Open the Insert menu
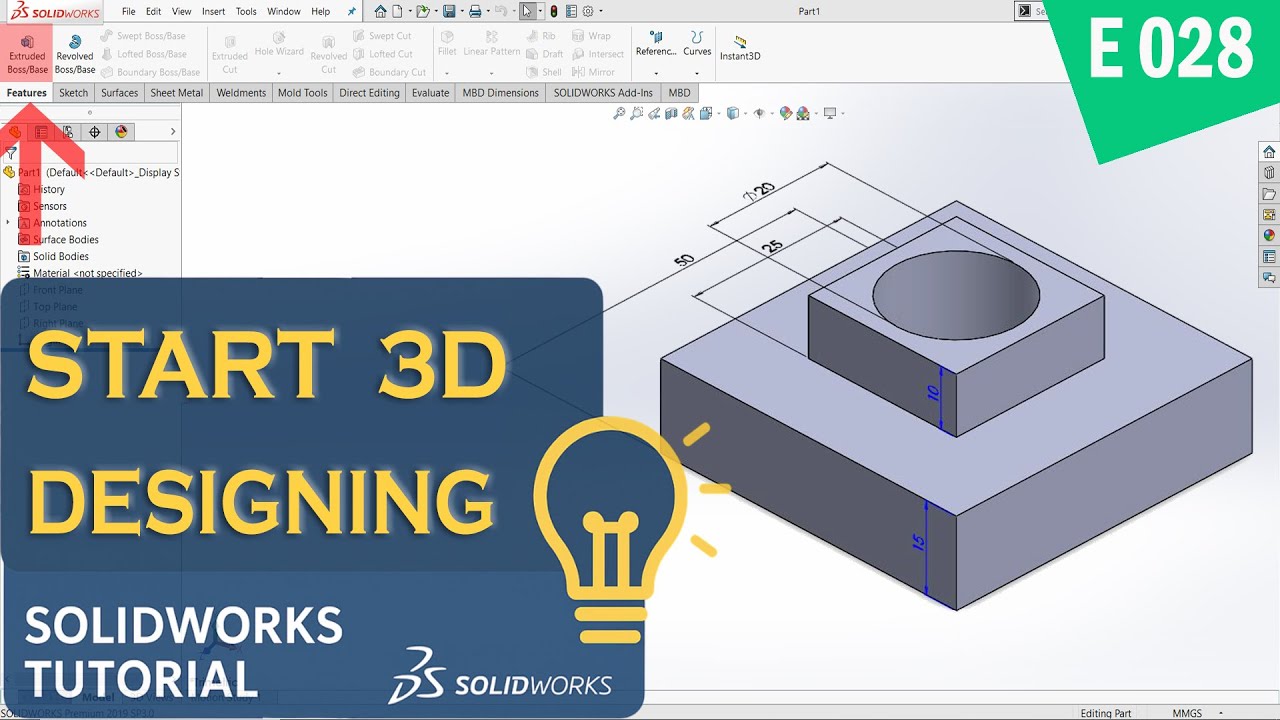 (x=213, y=12)
